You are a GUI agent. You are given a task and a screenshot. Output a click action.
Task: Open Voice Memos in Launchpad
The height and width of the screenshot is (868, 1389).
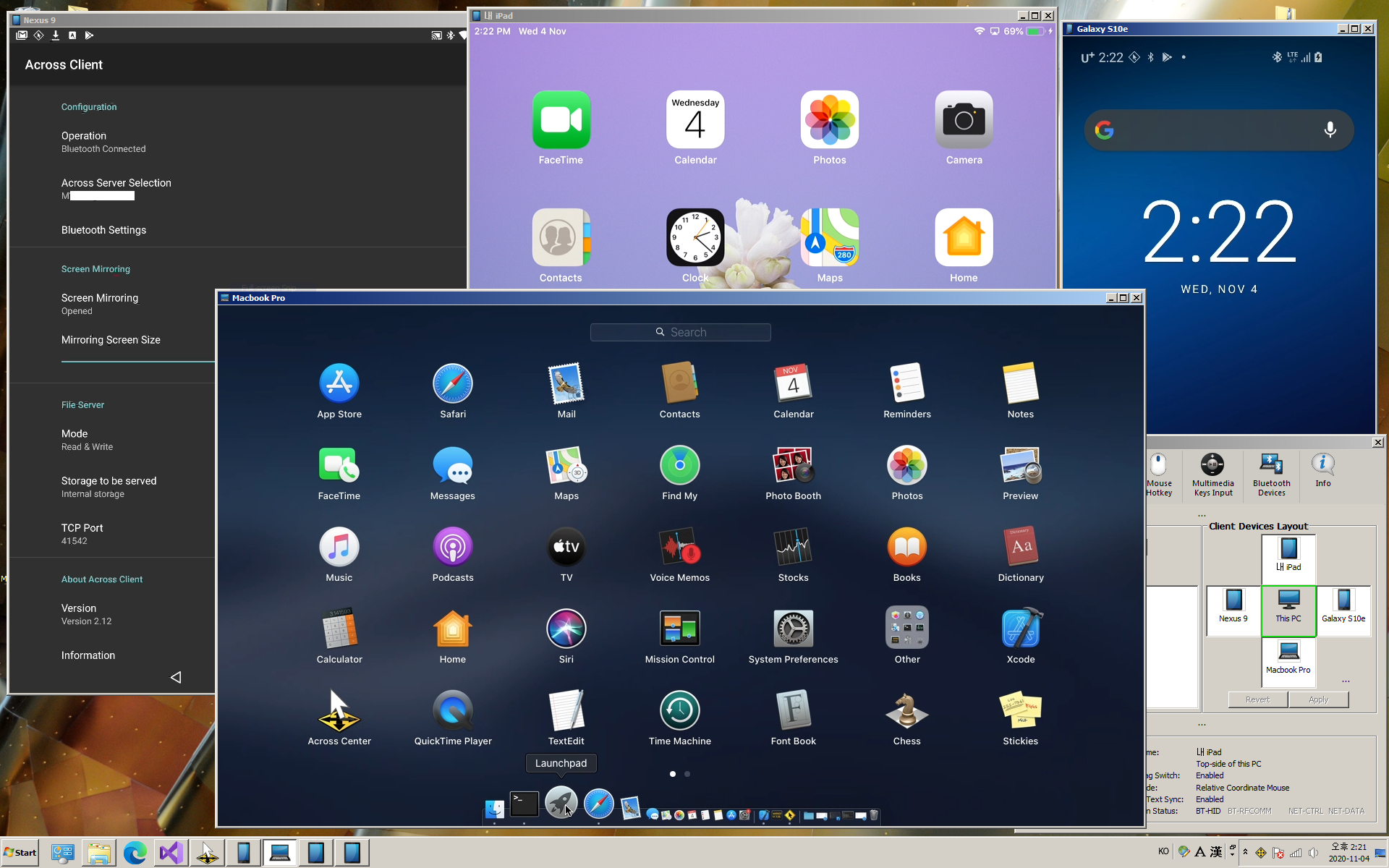(x=679, y=548)
